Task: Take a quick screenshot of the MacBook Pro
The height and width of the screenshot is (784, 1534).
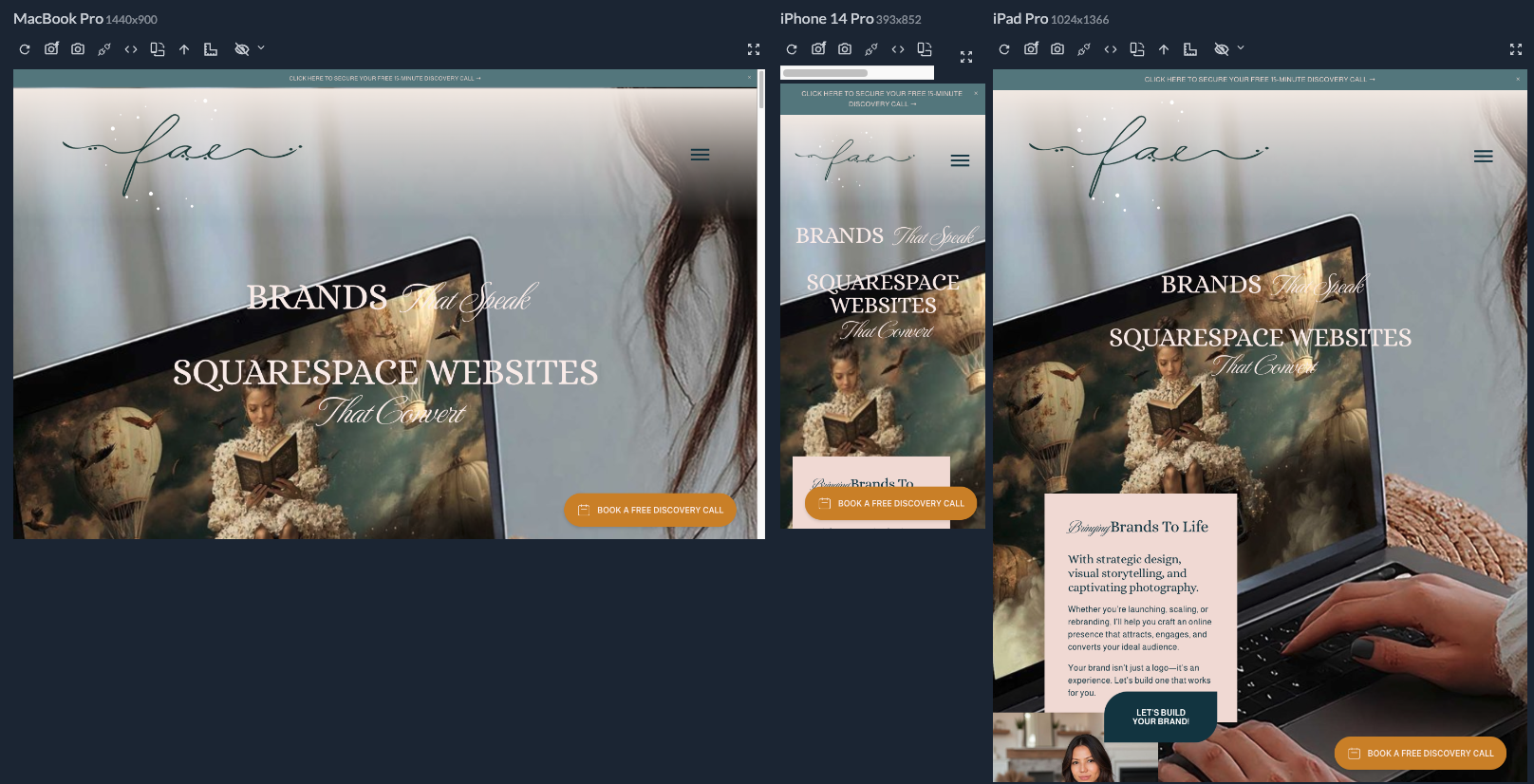Action: pyautogui.click(x=51, y=48)
